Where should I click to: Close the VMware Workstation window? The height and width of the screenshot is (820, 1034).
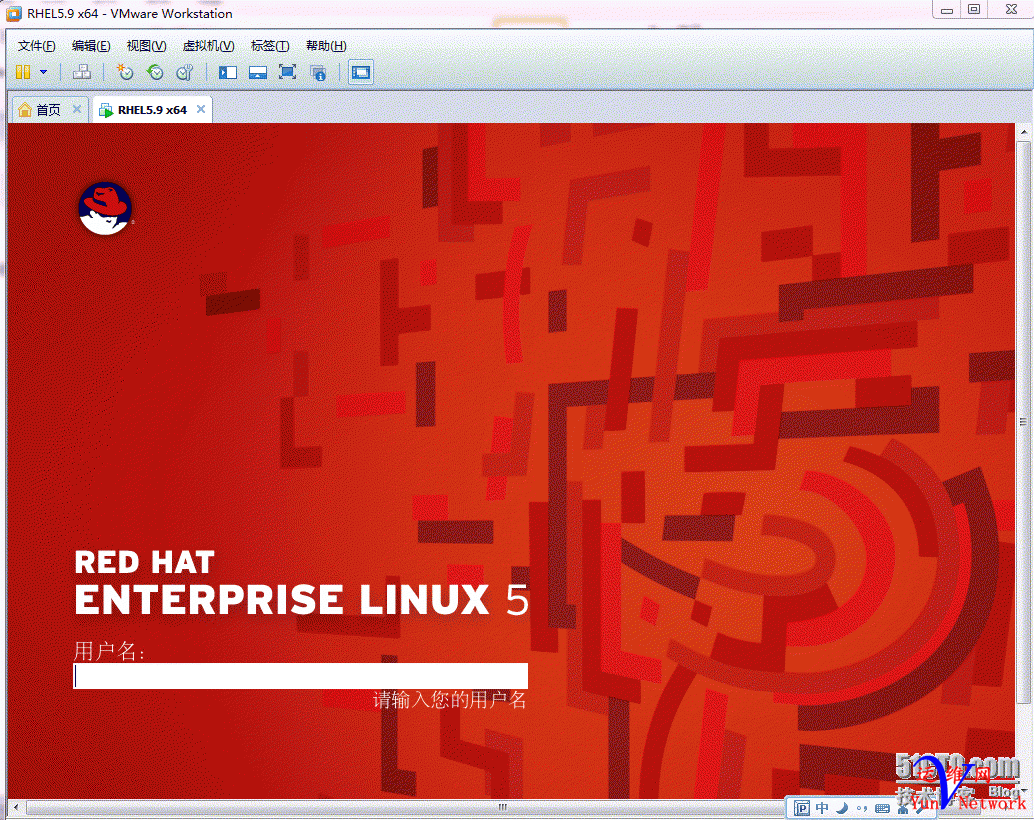1011,10
